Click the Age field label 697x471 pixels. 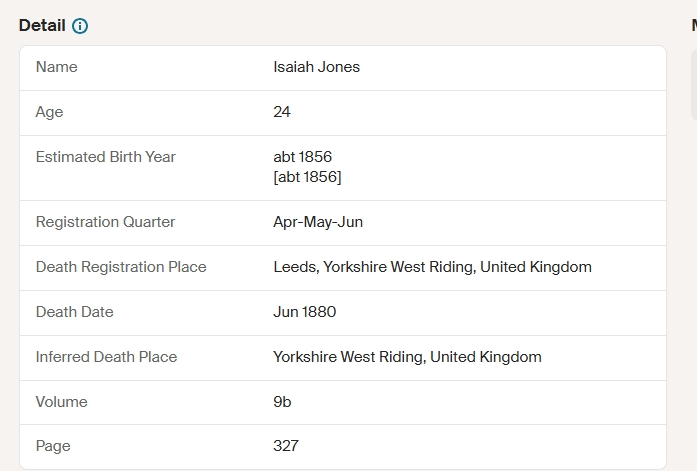pyautogui.click(x=49, y=112)
